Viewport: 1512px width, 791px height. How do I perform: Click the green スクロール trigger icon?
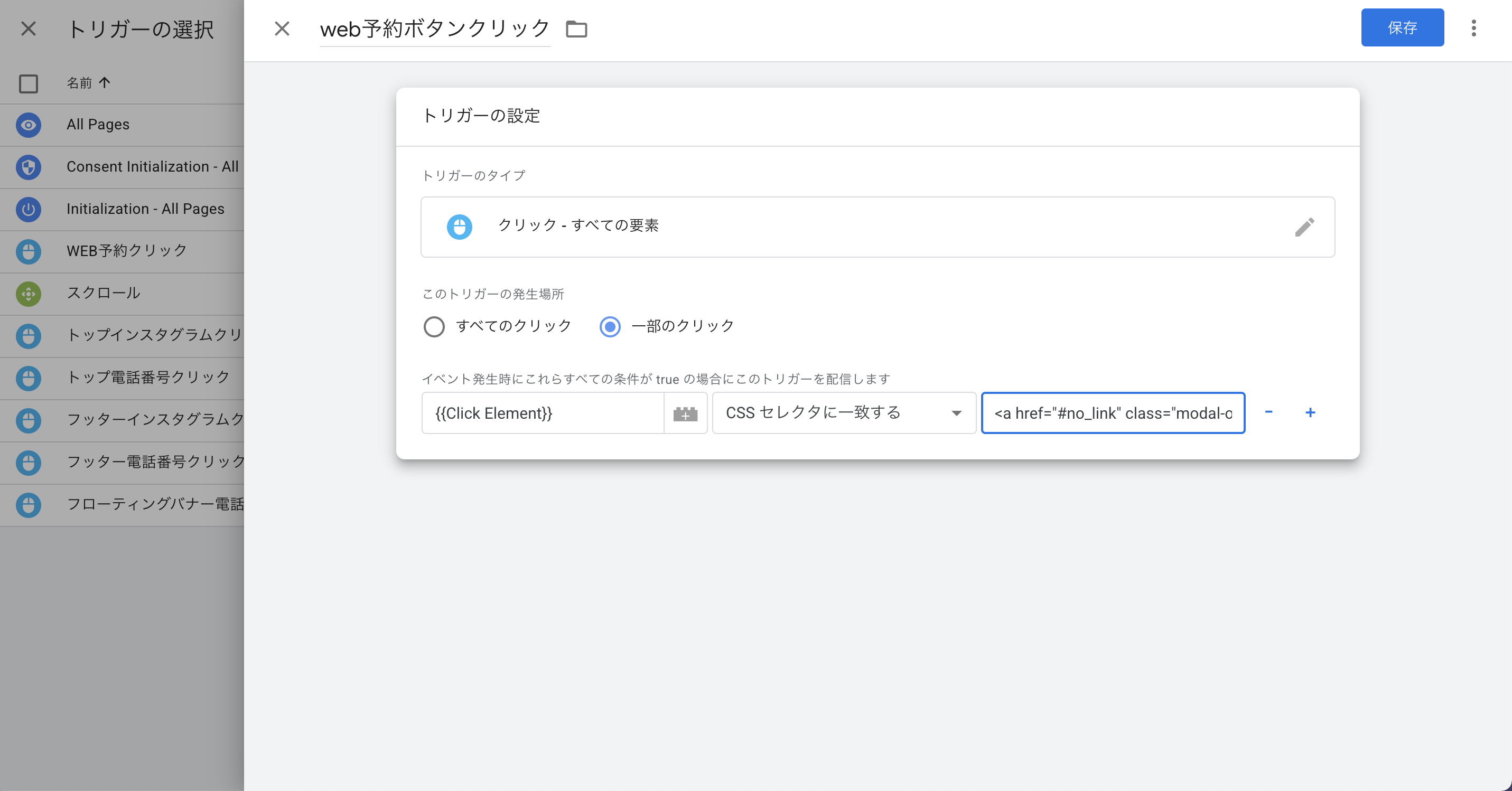pyautogui.click(x=28, y=294)
